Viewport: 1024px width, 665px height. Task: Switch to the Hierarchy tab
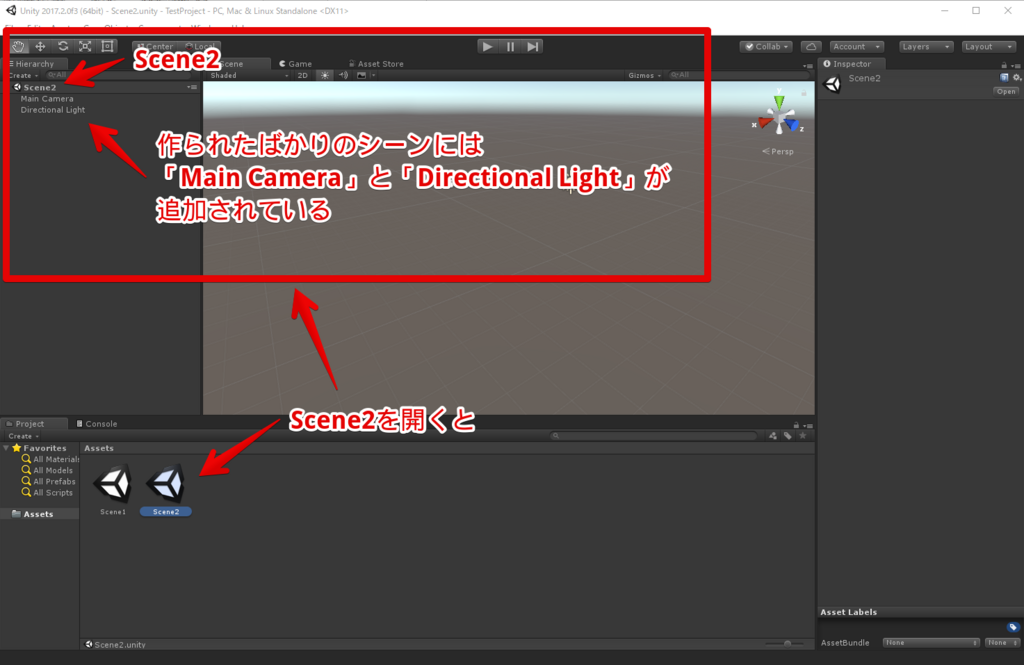coord(34,63)
